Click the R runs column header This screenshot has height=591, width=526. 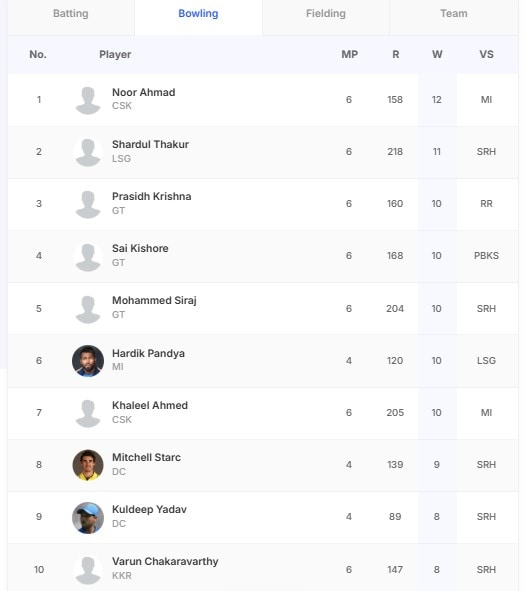click(396, 54)
